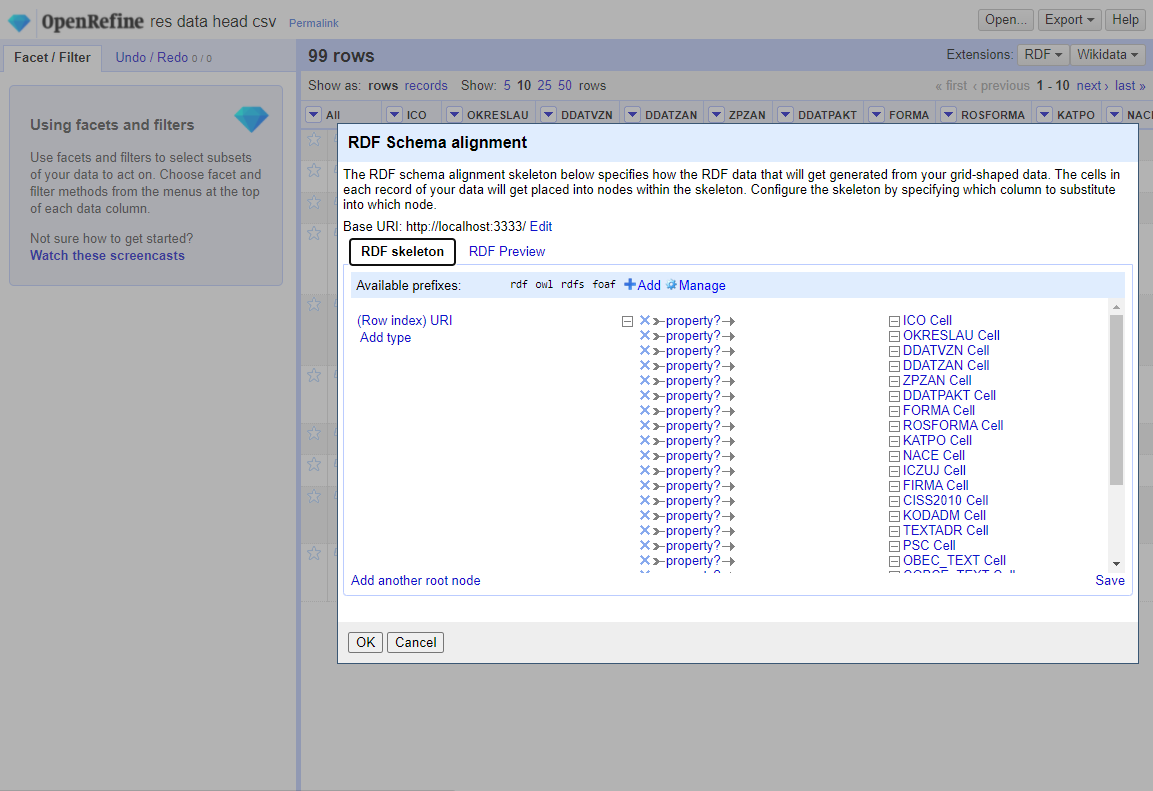
Task: Collapse the OKRESLAU Cell node
Action: coord(894,336)
